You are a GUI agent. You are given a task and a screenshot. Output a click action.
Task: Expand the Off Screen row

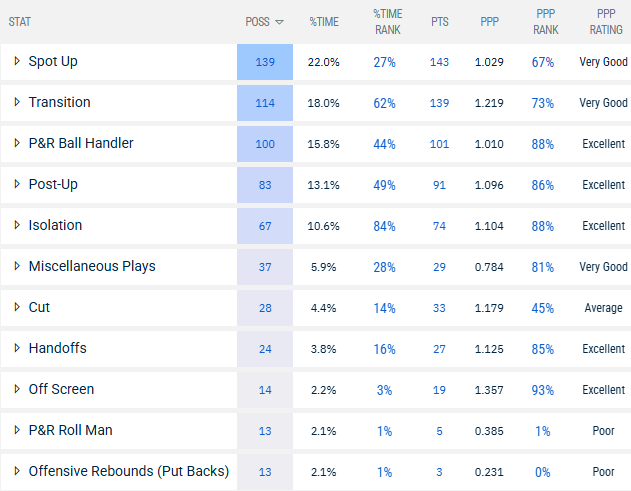point(17,389)
